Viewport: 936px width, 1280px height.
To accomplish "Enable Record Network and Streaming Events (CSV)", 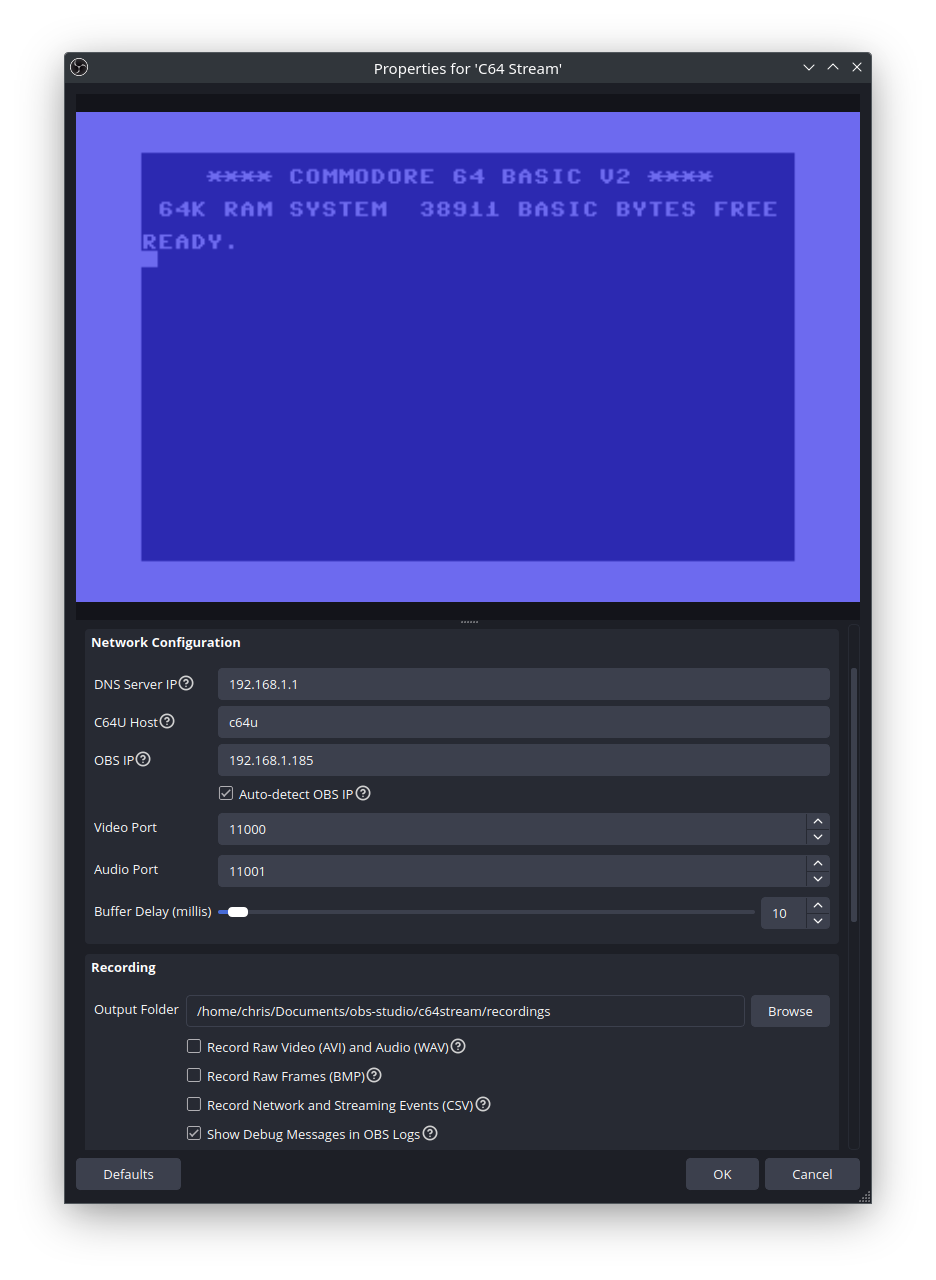I will click(x=194, y=1104).
